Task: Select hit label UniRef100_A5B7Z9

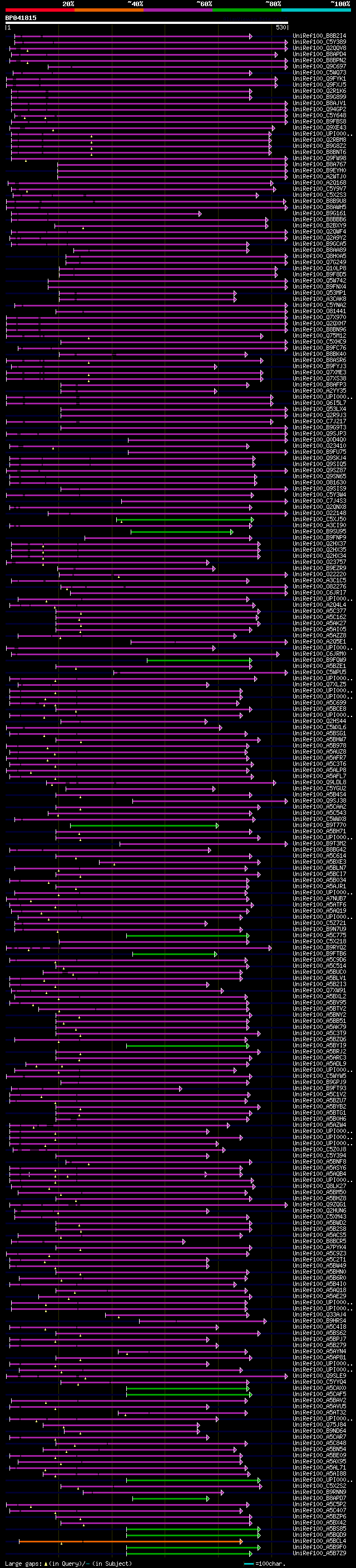Action: click(x=319, y=1554)
